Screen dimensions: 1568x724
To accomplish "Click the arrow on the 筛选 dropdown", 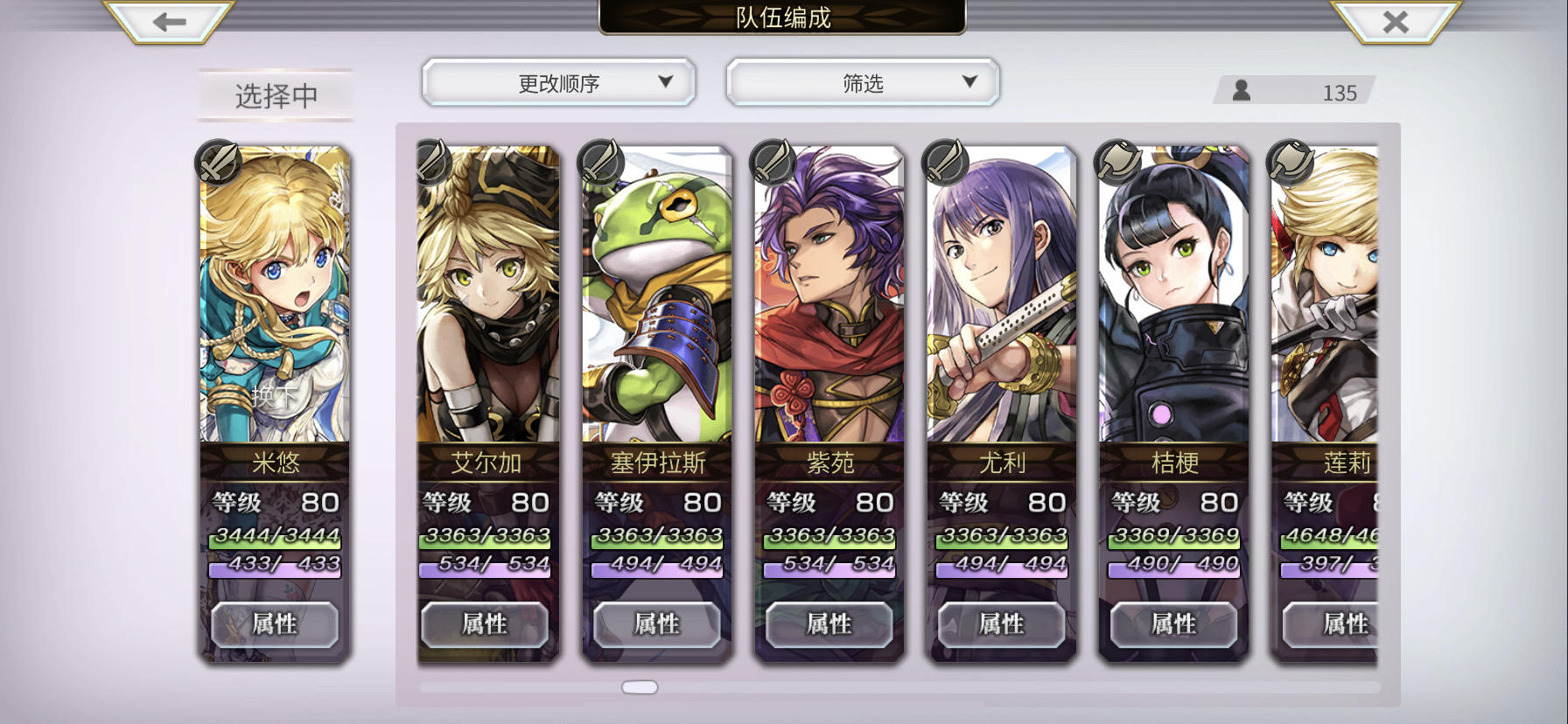I will tap(969, 81).
